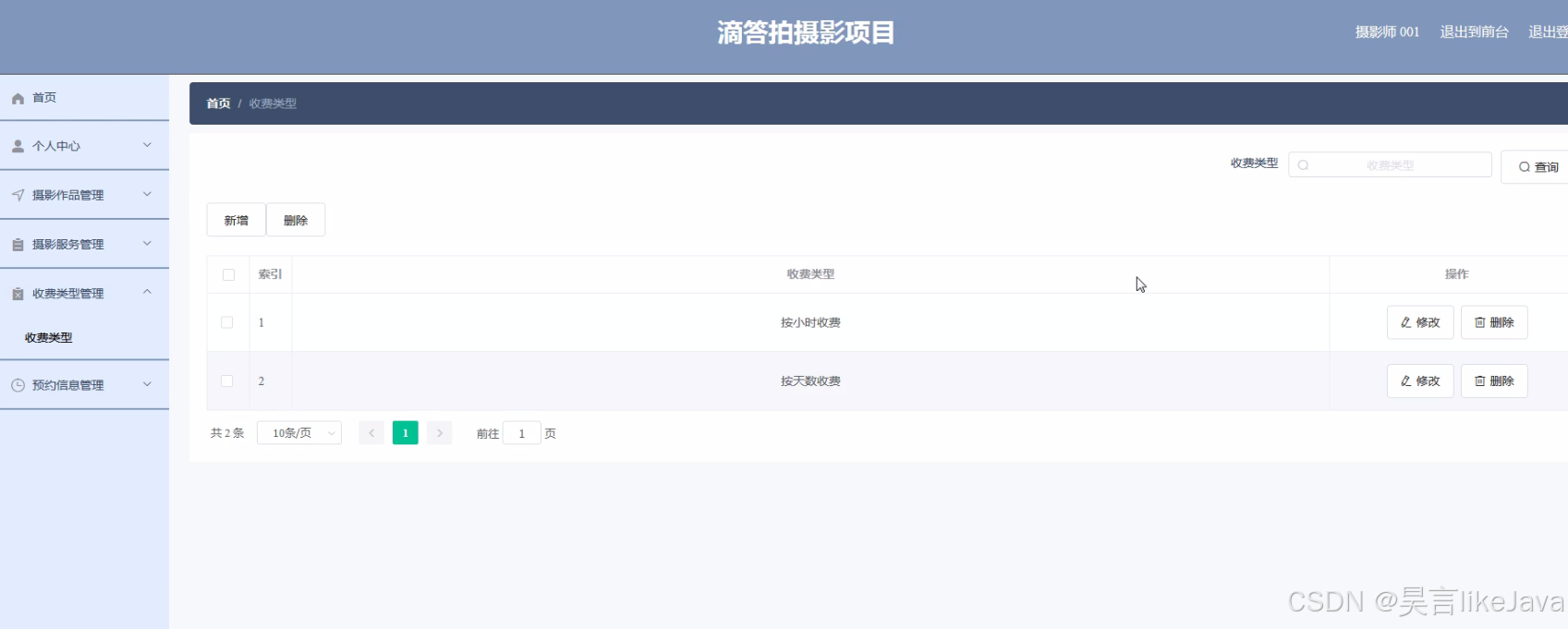Click 修改 for 按小时收费
Screen dimensions: 1568x629
tap(1420, 322)
